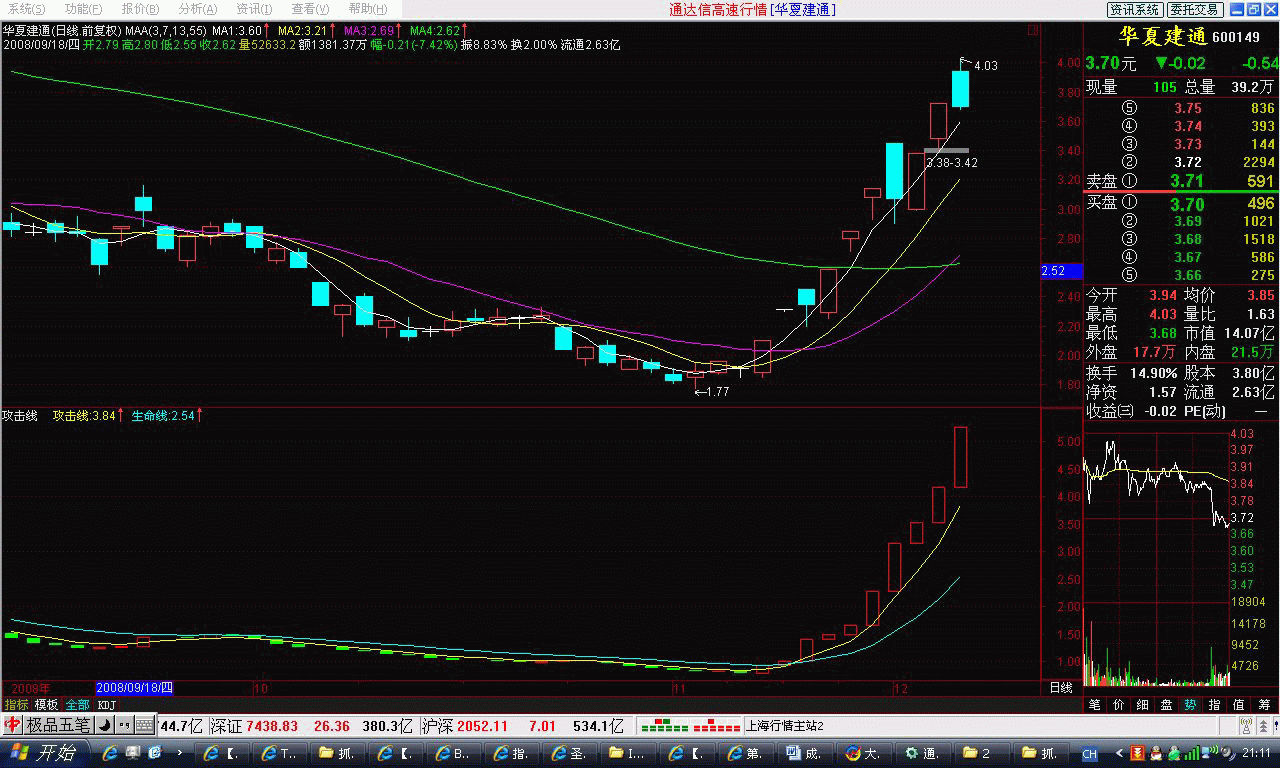Click the green-red market breadth indicator

click(x=690, y=726)
